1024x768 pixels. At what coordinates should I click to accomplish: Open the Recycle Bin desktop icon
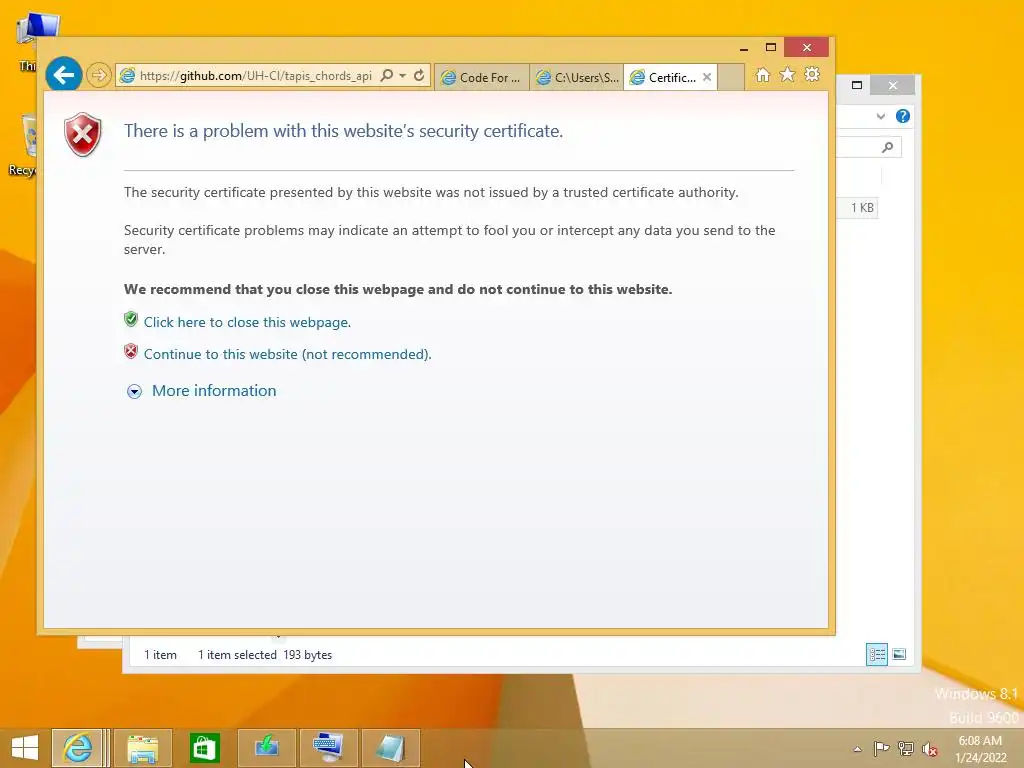pyautogui.click(x=25, y=145)
